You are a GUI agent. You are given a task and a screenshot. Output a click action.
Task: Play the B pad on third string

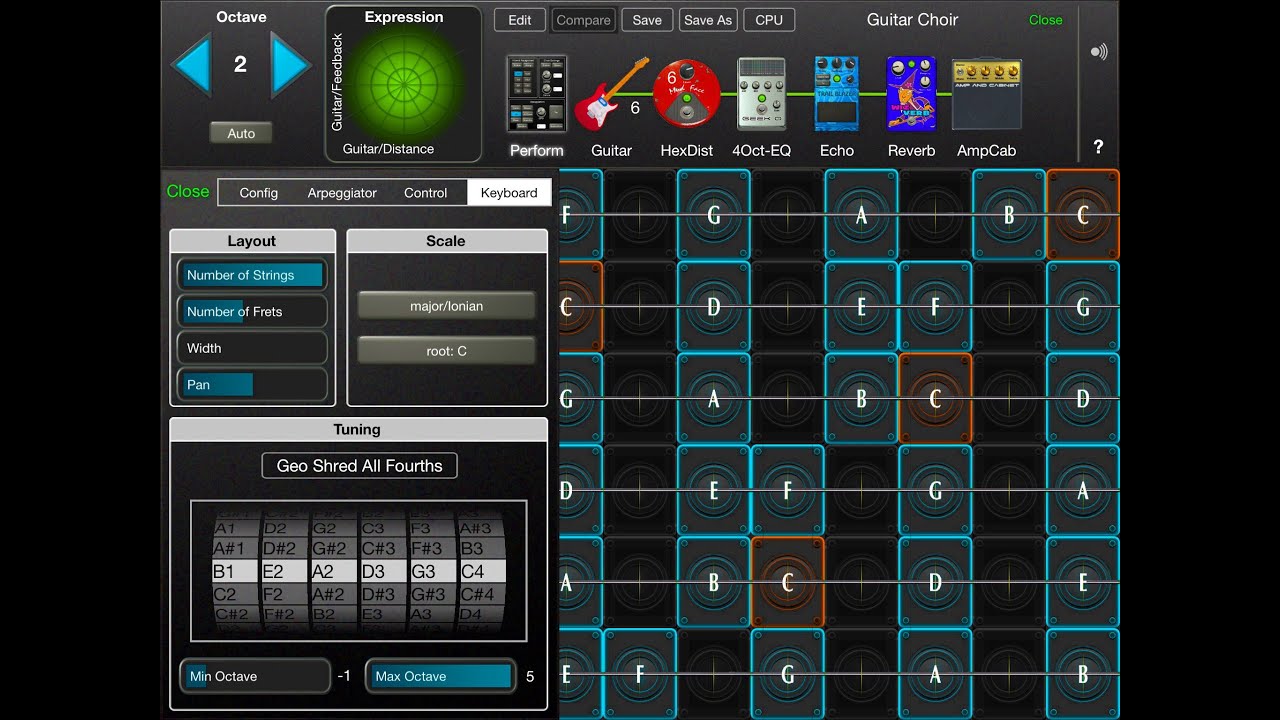point(861,398)
